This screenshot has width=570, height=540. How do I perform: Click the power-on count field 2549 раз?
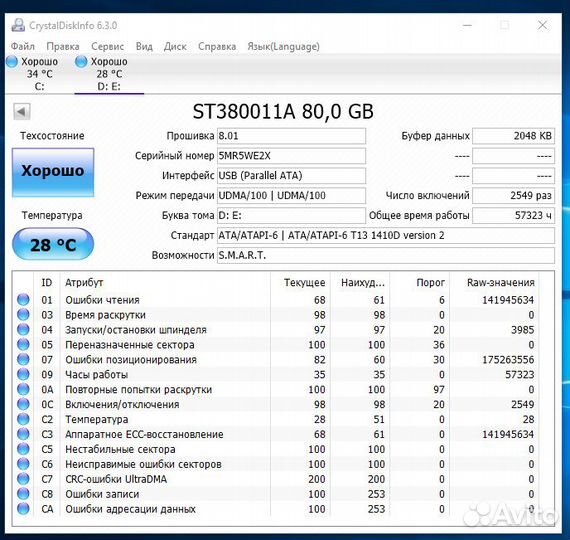513,196
